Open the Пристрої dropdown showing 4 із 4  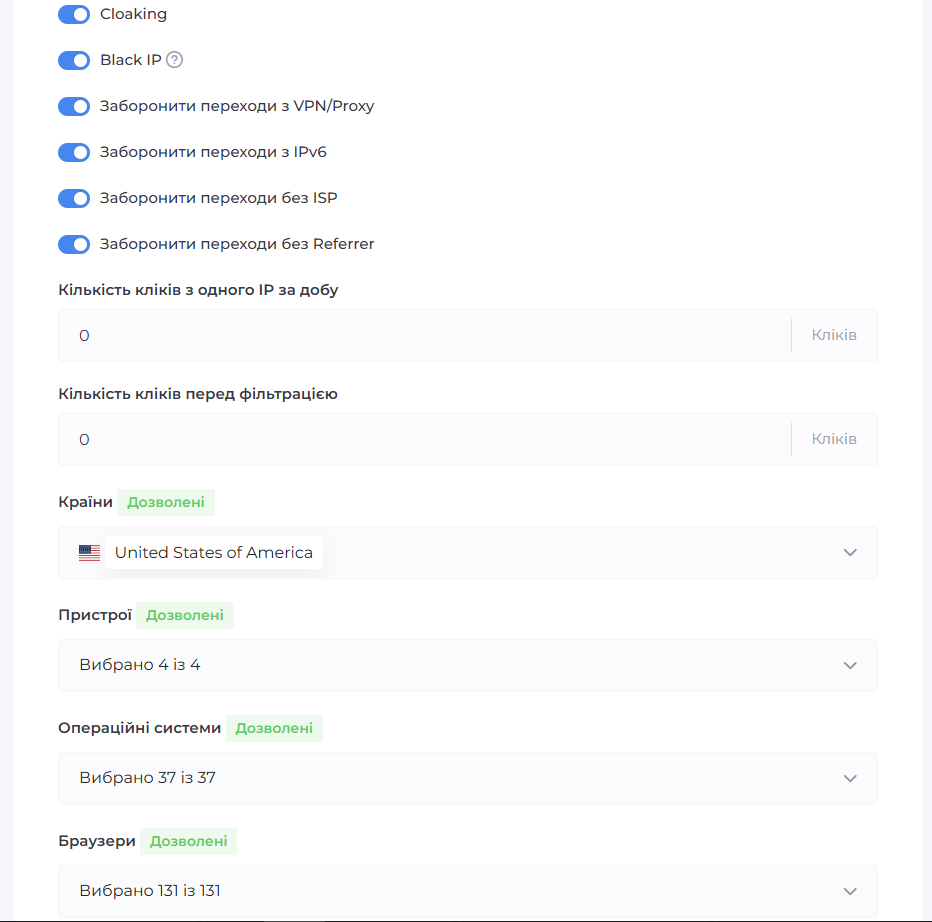467,665
